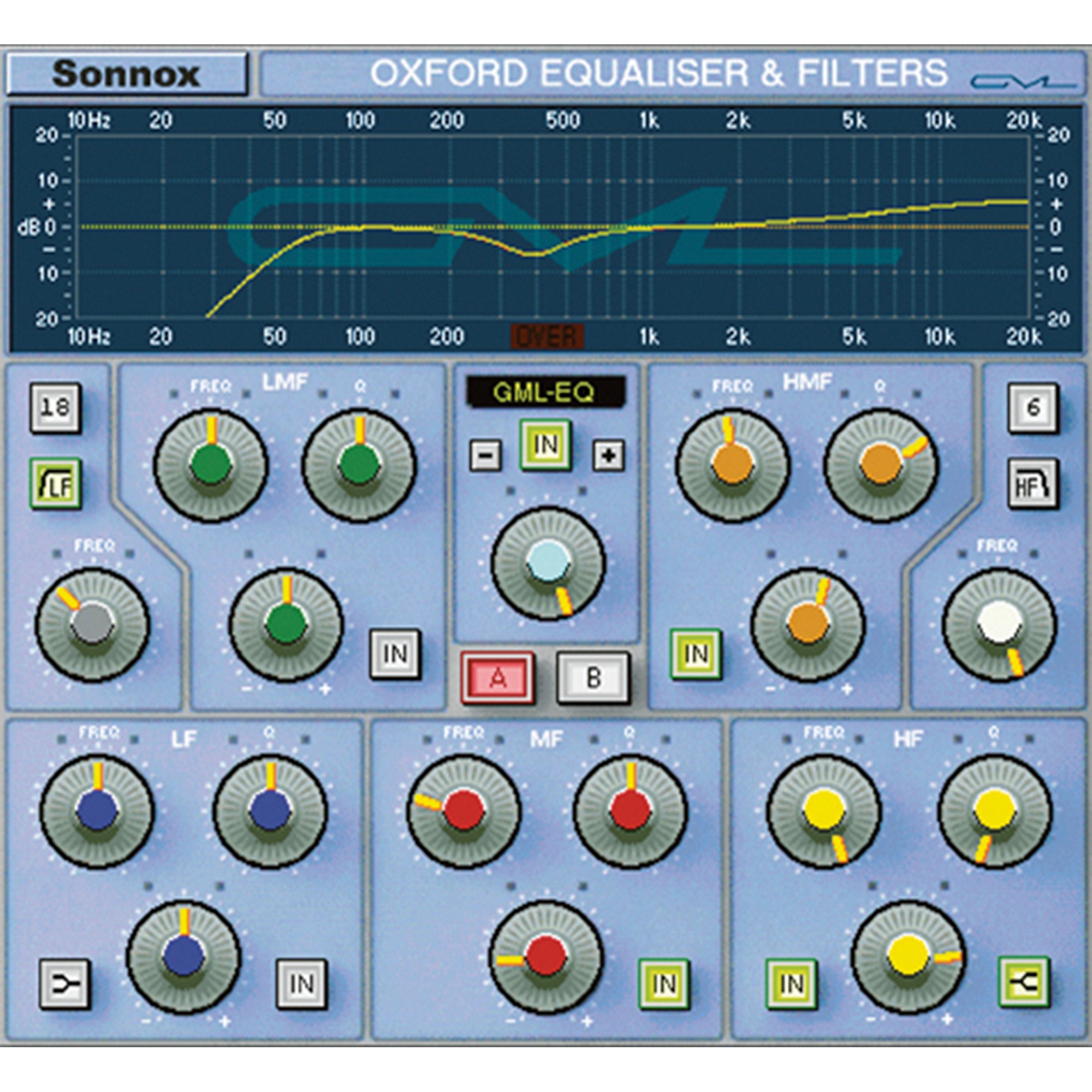This screenshot has height=1092, width=1092.
Task: Click the Sonnox logo button
Action: [x=126, y=74]
